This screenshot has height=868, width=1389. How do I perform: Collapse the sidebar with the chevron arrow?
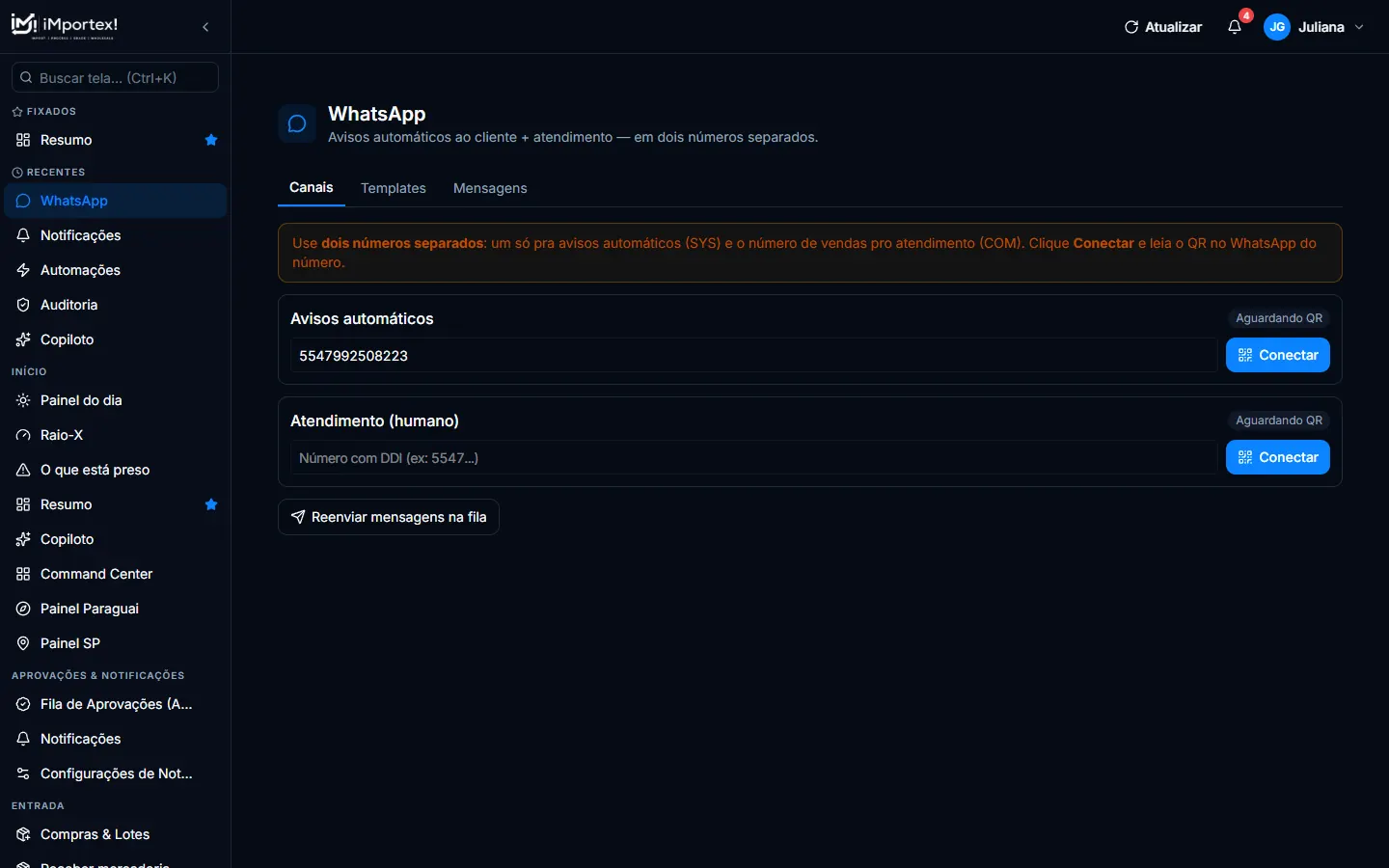click(205, 27)
